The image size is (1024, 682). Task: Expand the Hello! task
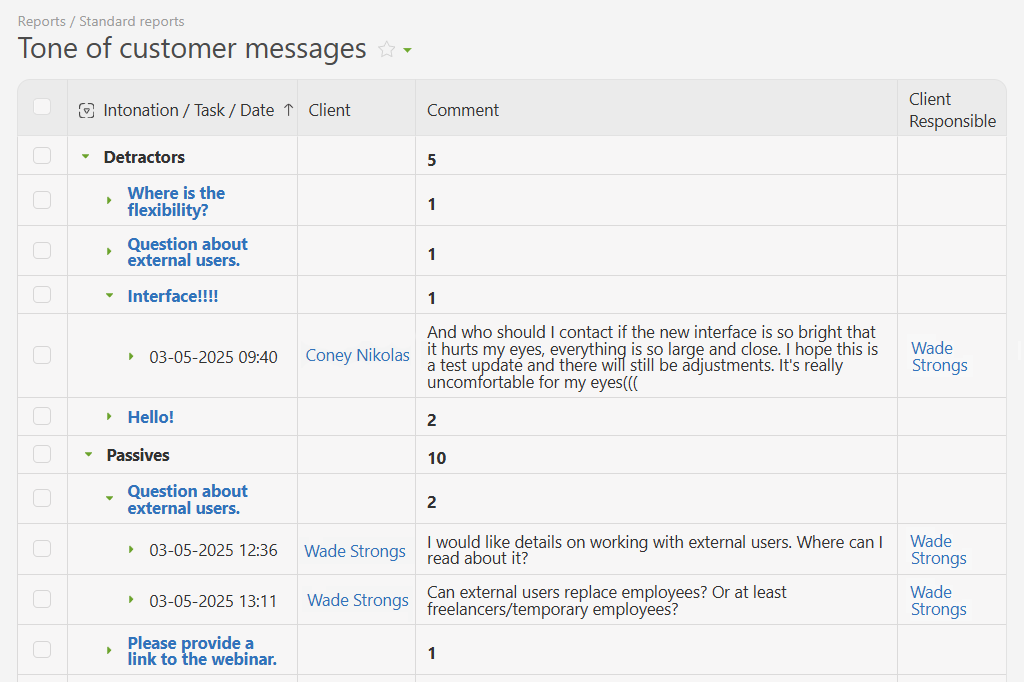[x=109, y=417]
